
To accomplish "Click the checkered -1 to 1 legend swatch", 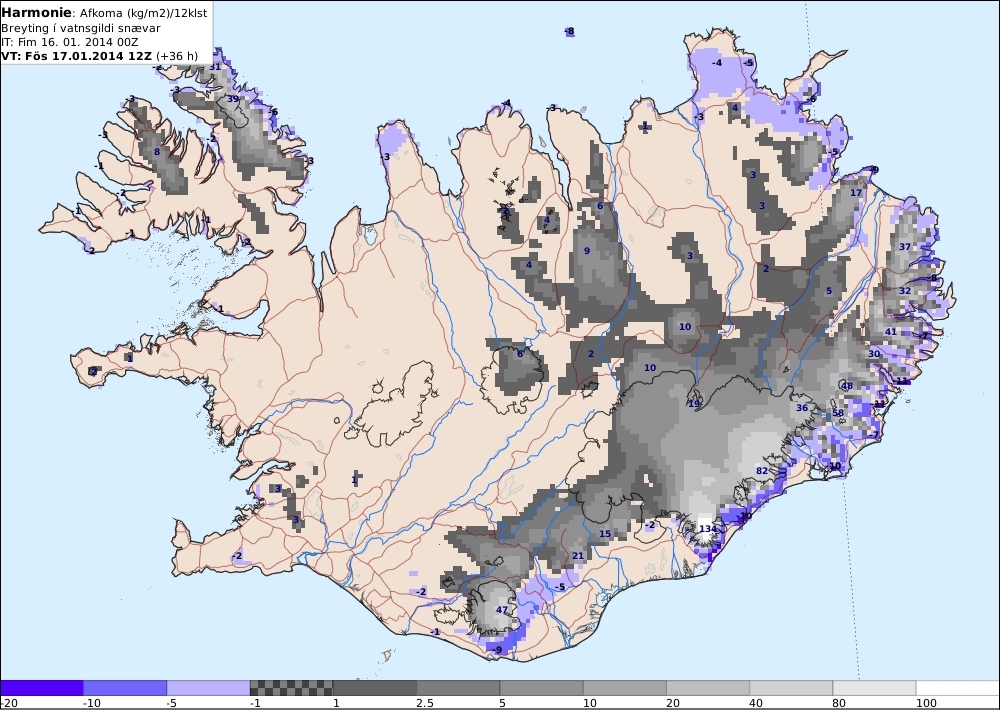I will [291, 688].
